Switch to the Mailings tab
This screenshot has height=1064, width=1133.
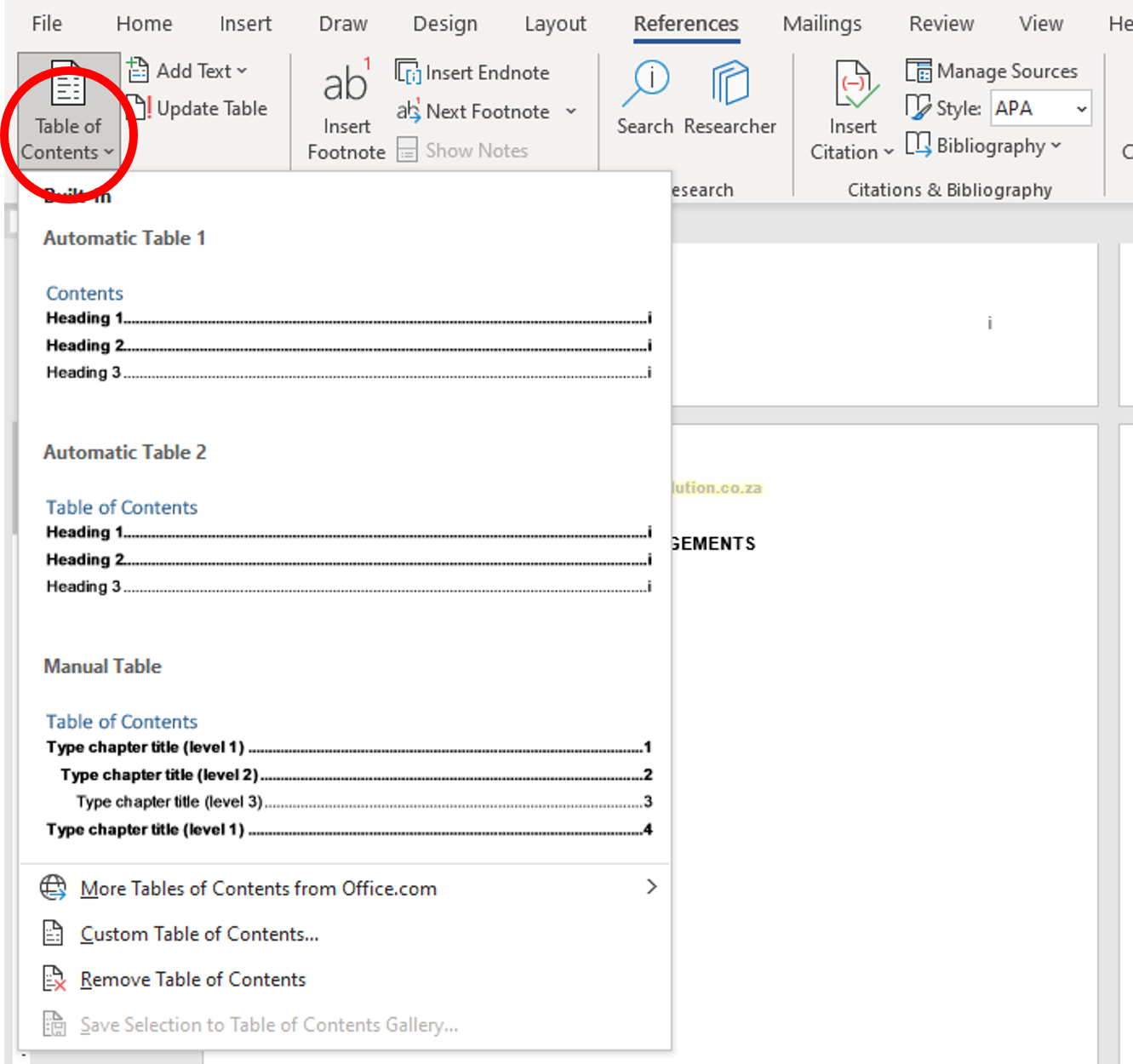pos(821,24)
